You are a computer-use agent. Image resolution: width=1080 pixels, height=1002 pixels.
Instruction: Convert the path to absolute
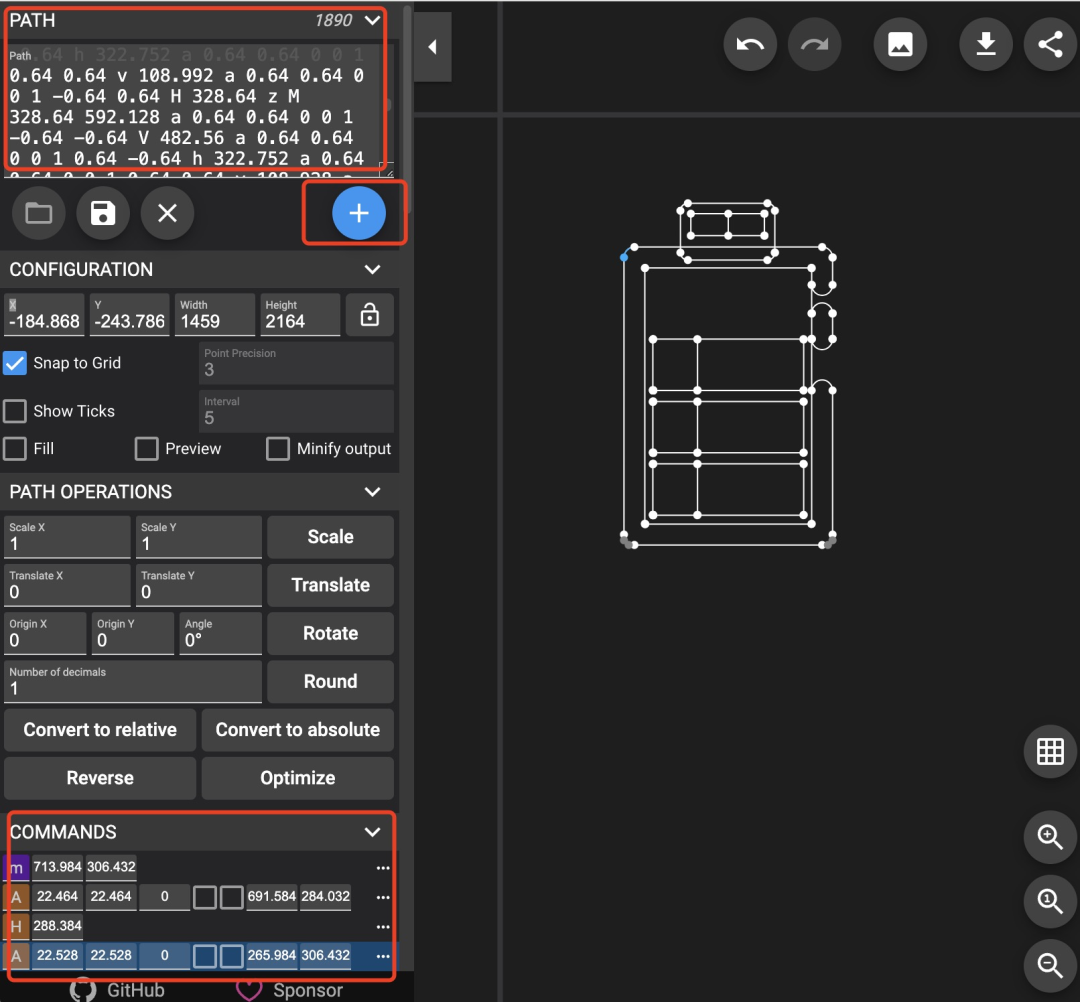(x=298, y=730)
